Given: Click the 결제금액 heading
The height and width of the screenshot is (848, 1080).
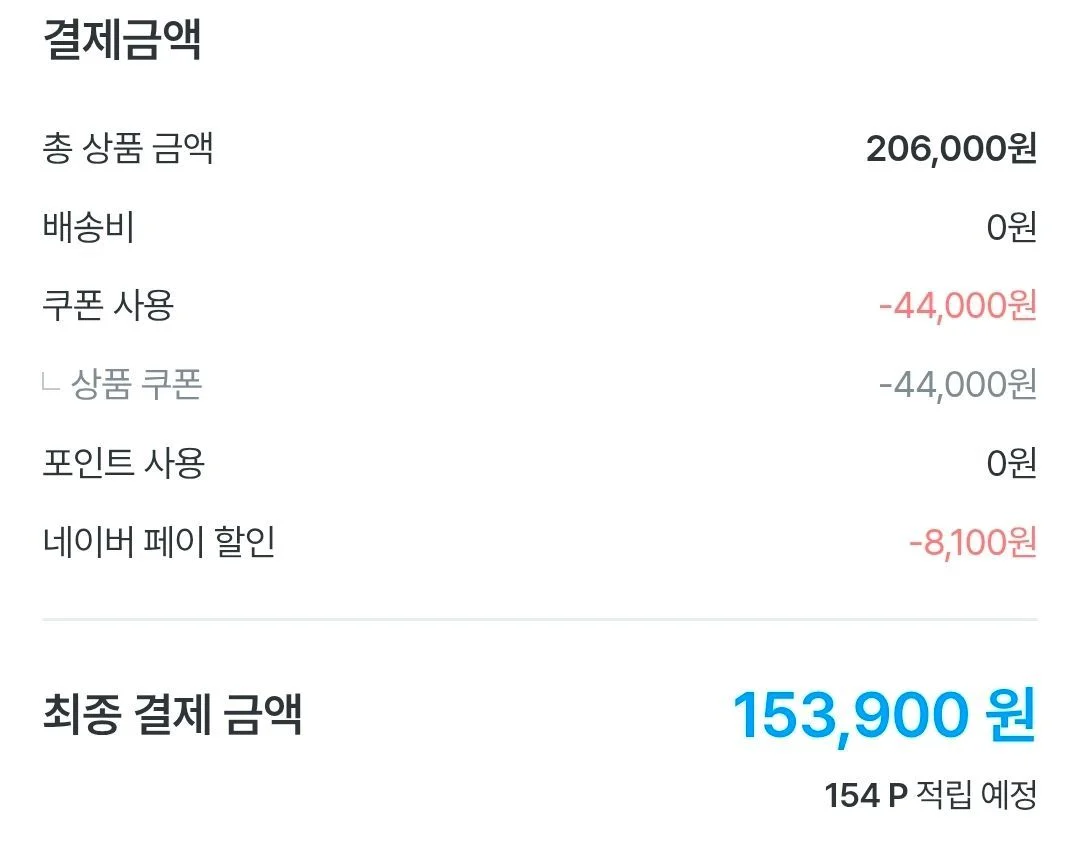Looking at the screenshot, I should [122, 39].
